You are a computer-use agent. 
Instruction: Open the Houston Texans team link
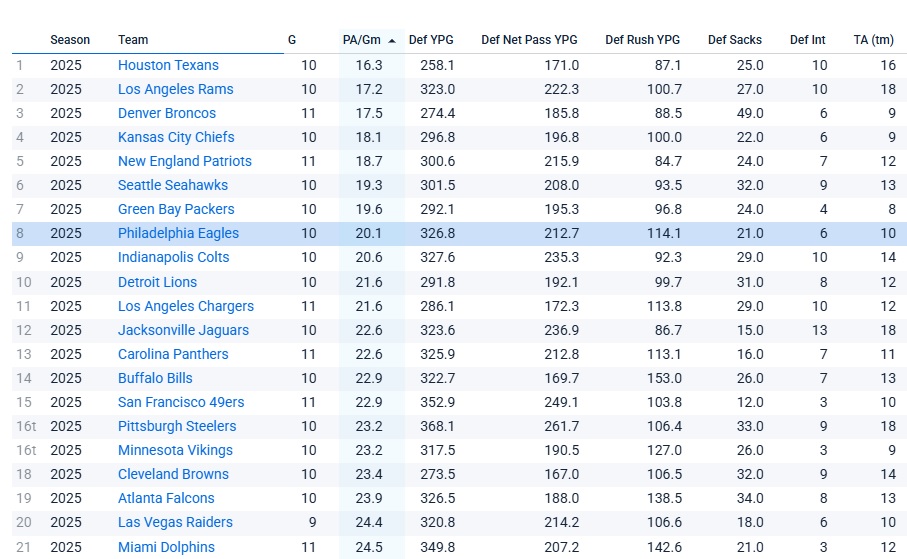pyautogui.click(x=168, y=65)
